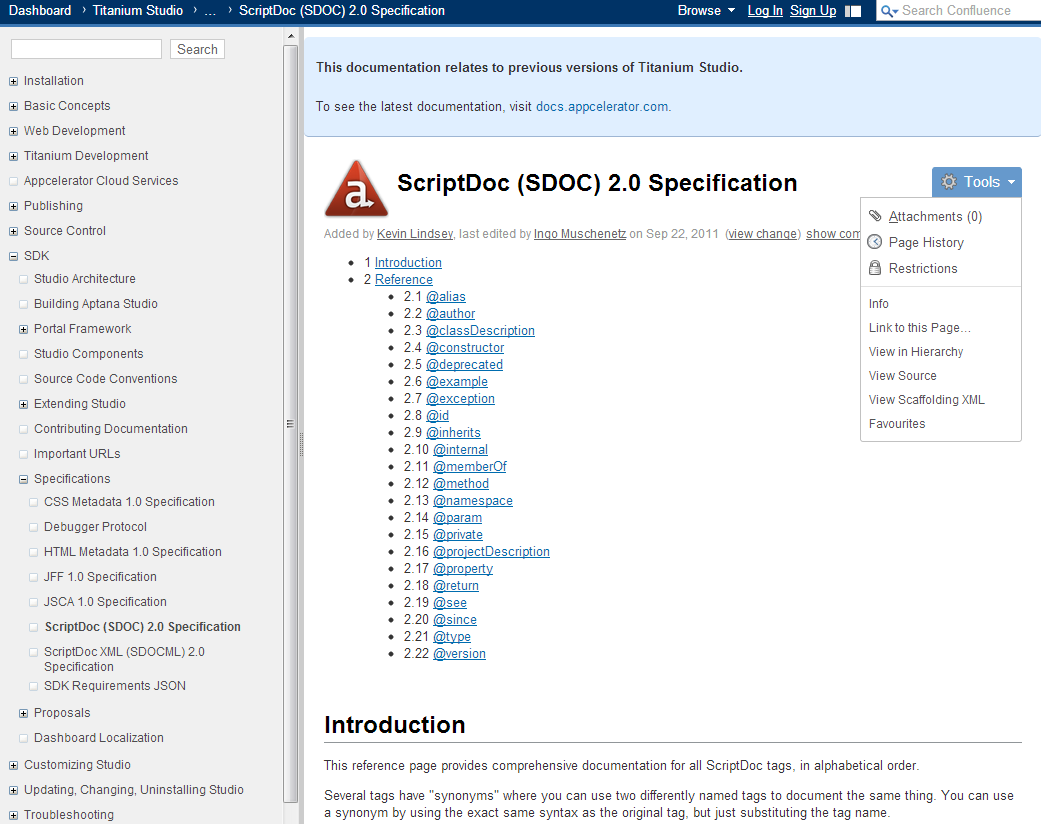Image resolution: width=1041 pixels, height=824 pixels.
Task: Jump to the @memberOf link
Action: (469, 467)
